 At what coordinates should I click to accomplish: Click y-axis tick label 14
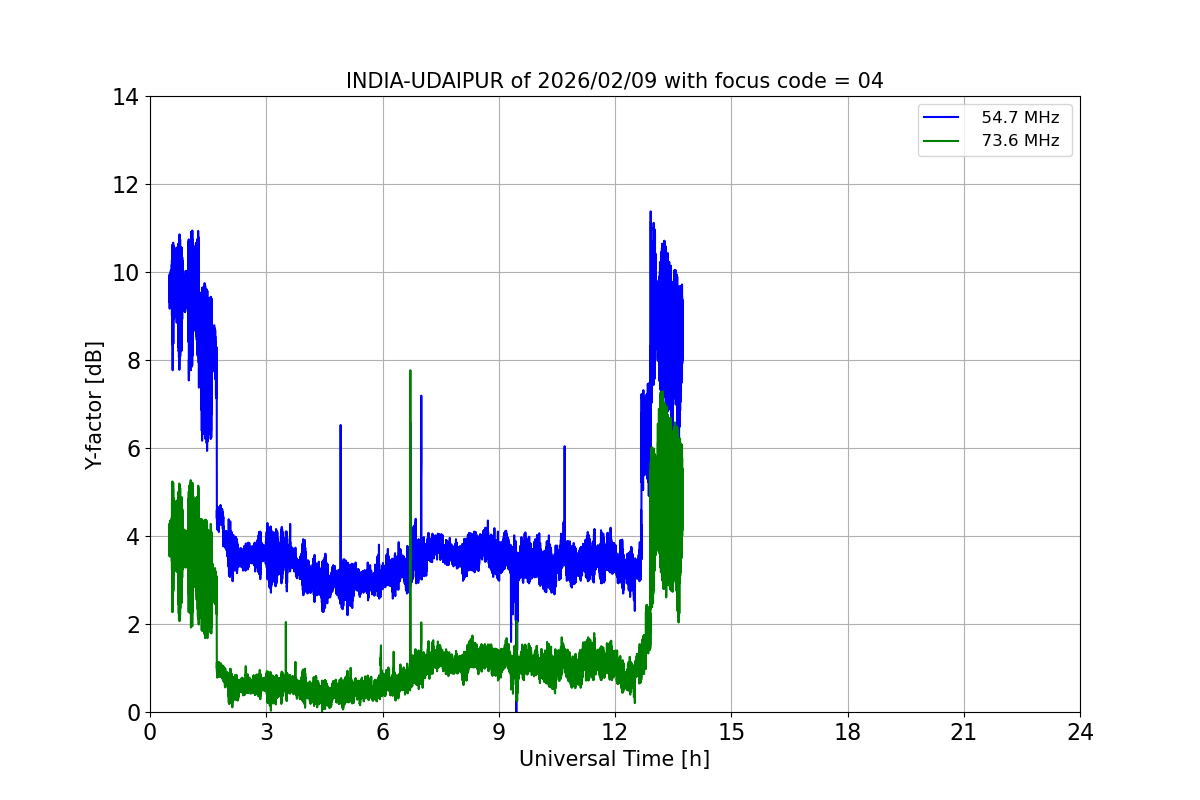tap(126, 97)
